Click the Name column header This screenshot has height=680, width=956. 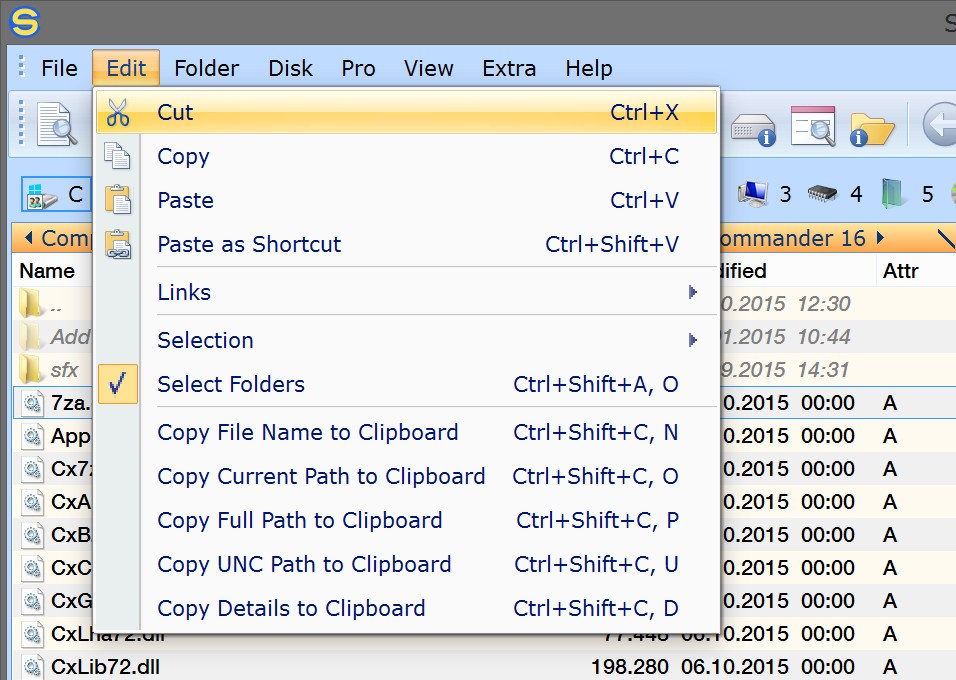47,271
